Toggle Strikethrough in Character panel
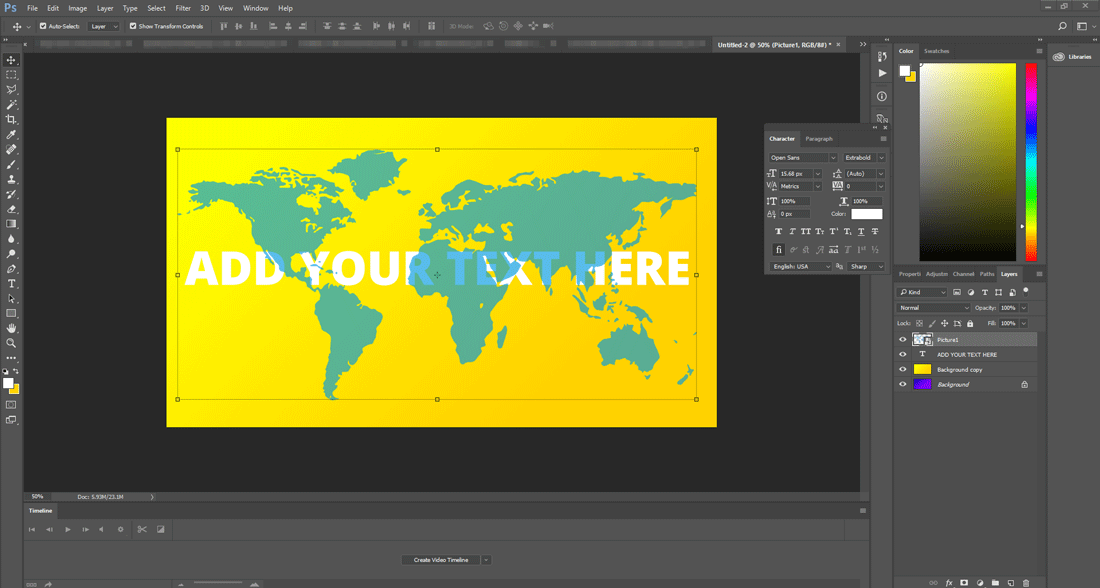Screen dimensions: 1100x588 pos(875,232)
